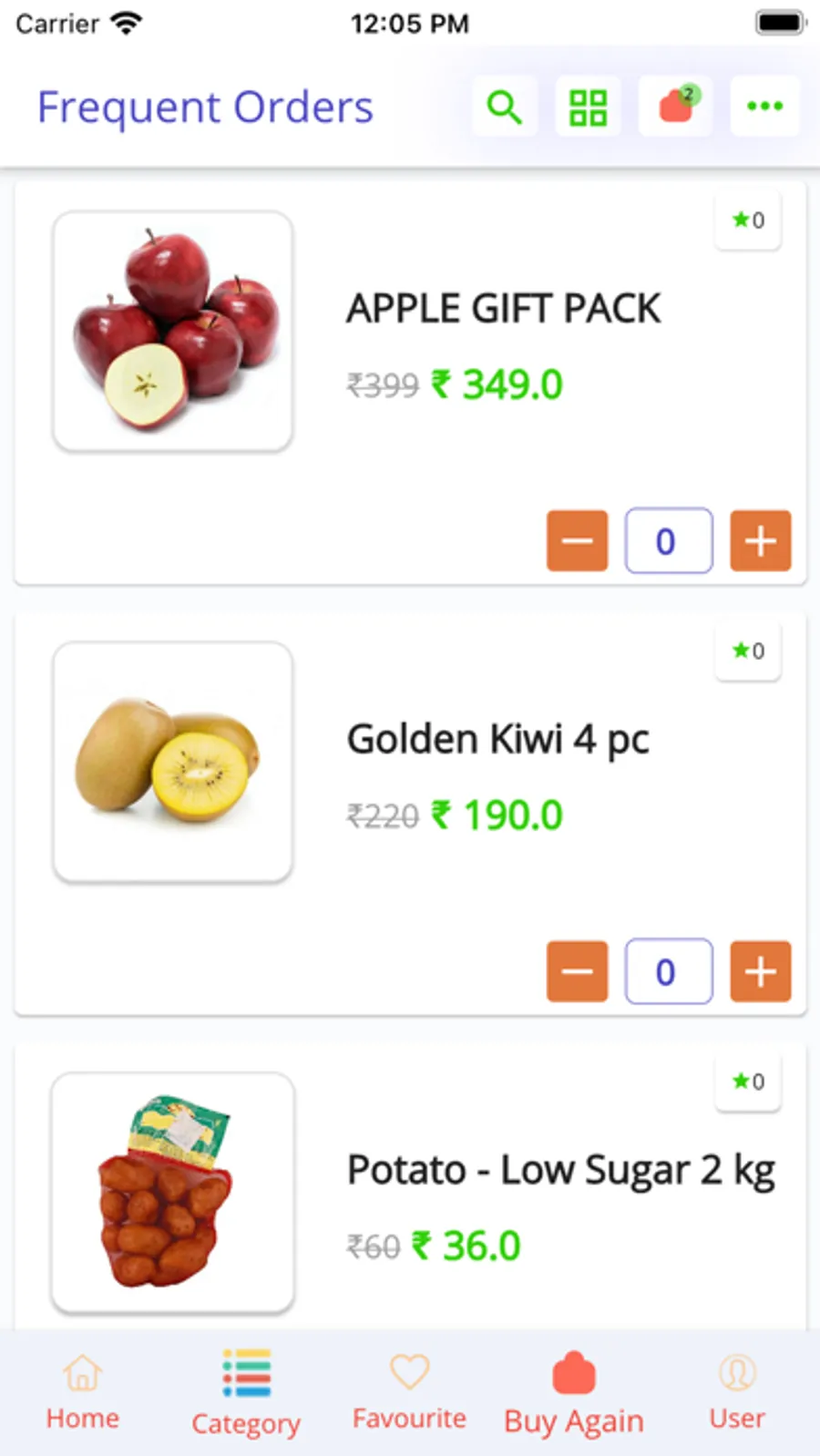Open the Apple Gift Pack product image

pos(173,331)
